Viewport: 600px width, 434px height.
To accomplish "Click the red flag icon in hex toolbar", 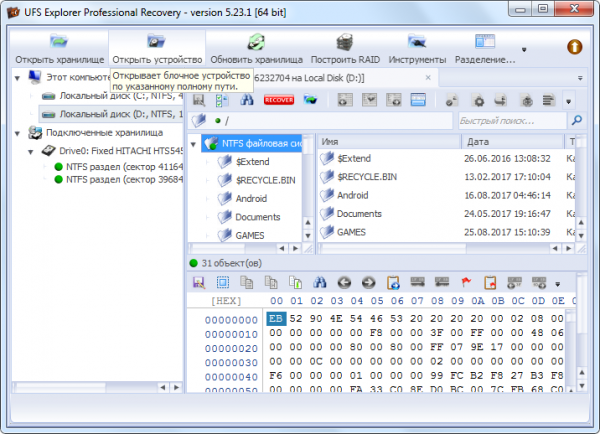I will point(466,283).
